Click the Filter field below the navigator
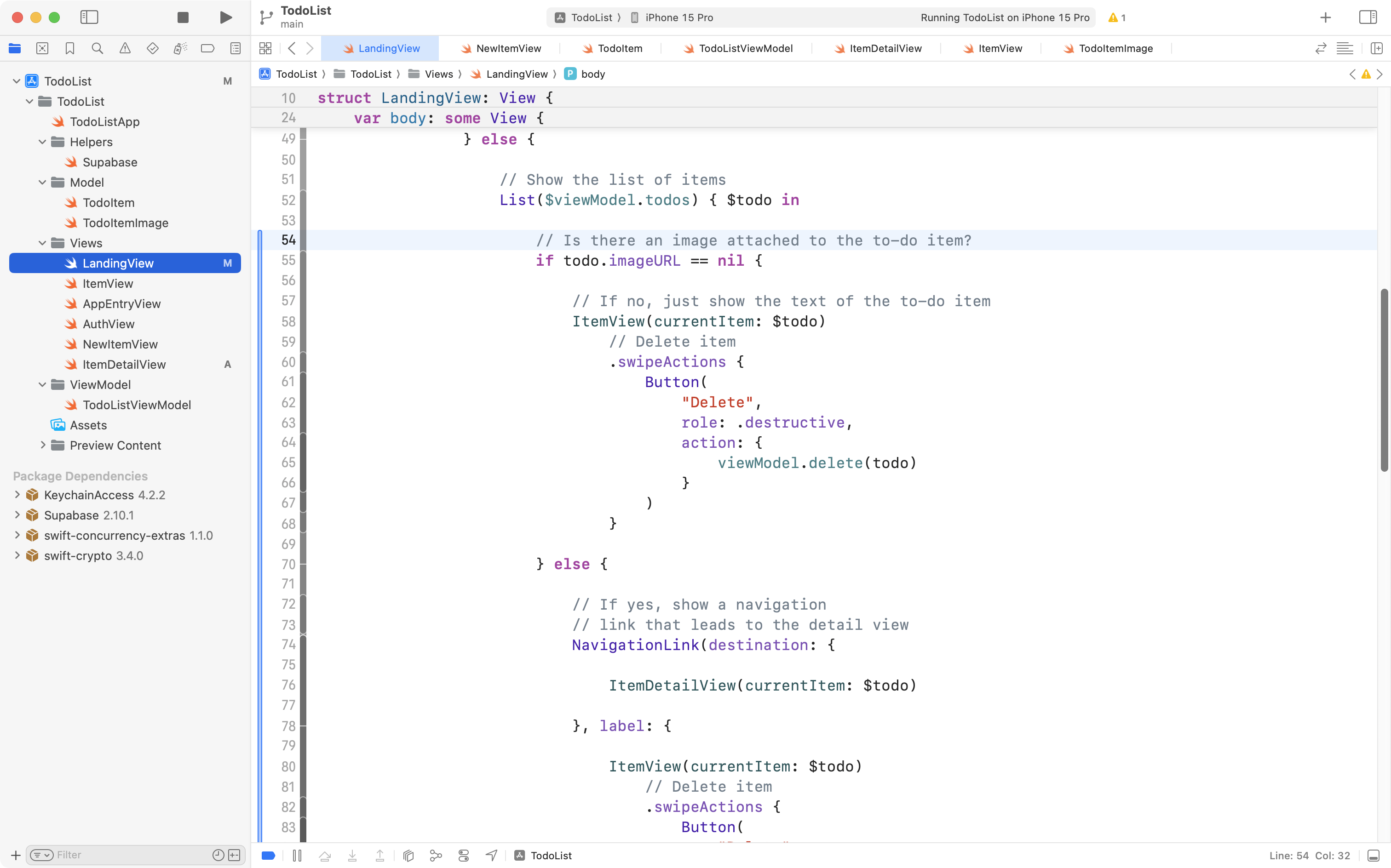 tap(115, 854)
